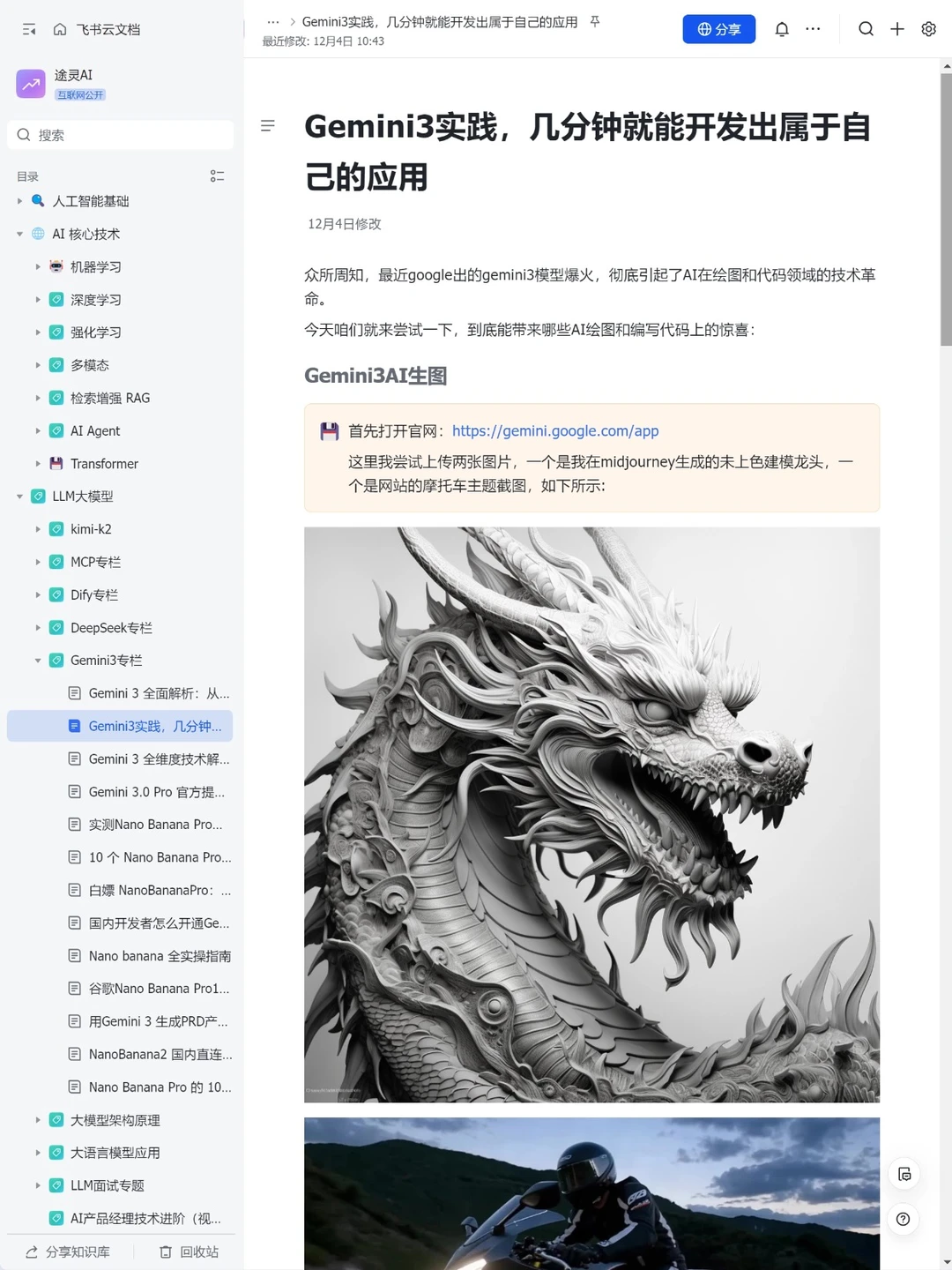Click the doc icon of Gemini 3 全面解析
This screenshot has height=1270, width=952.
[x=74, y=693]
